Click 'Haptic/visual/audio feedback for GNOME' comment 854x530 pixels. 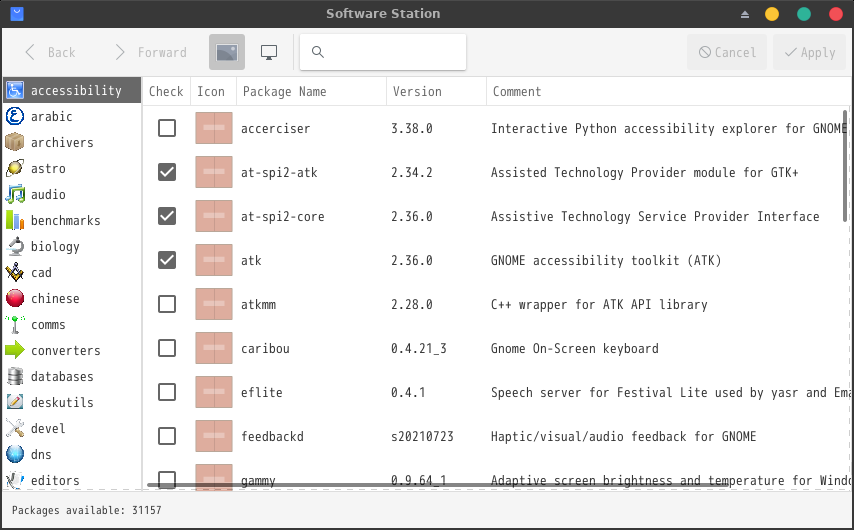(624, 436)
